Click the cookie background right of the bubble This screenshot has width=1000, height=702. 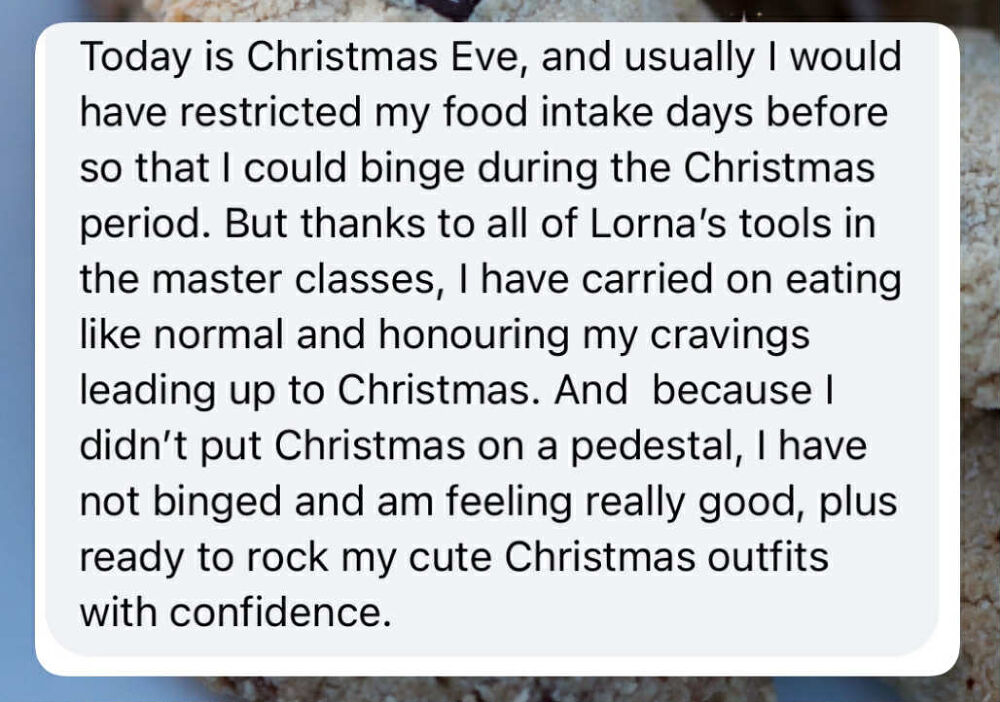click(x=980, y=300)
